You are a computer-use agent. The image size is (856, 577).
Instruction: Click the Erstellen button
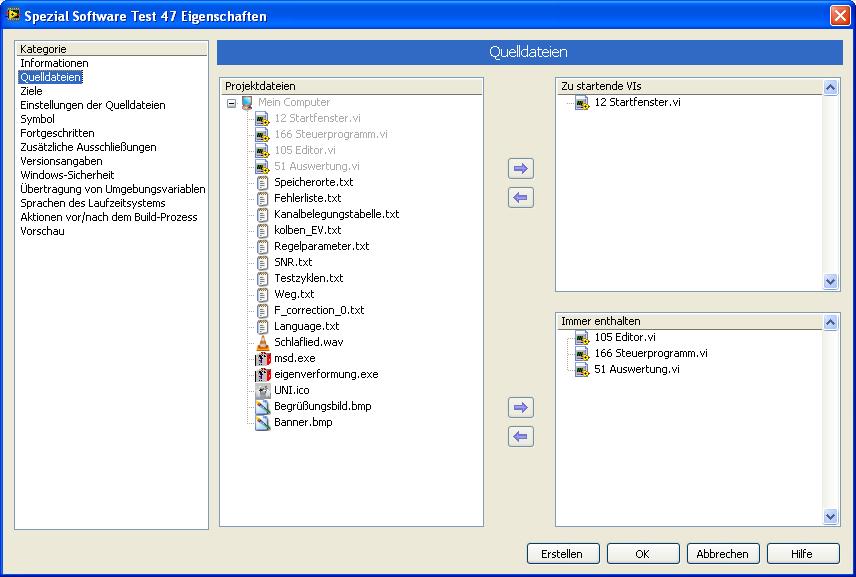click(563, 554)
